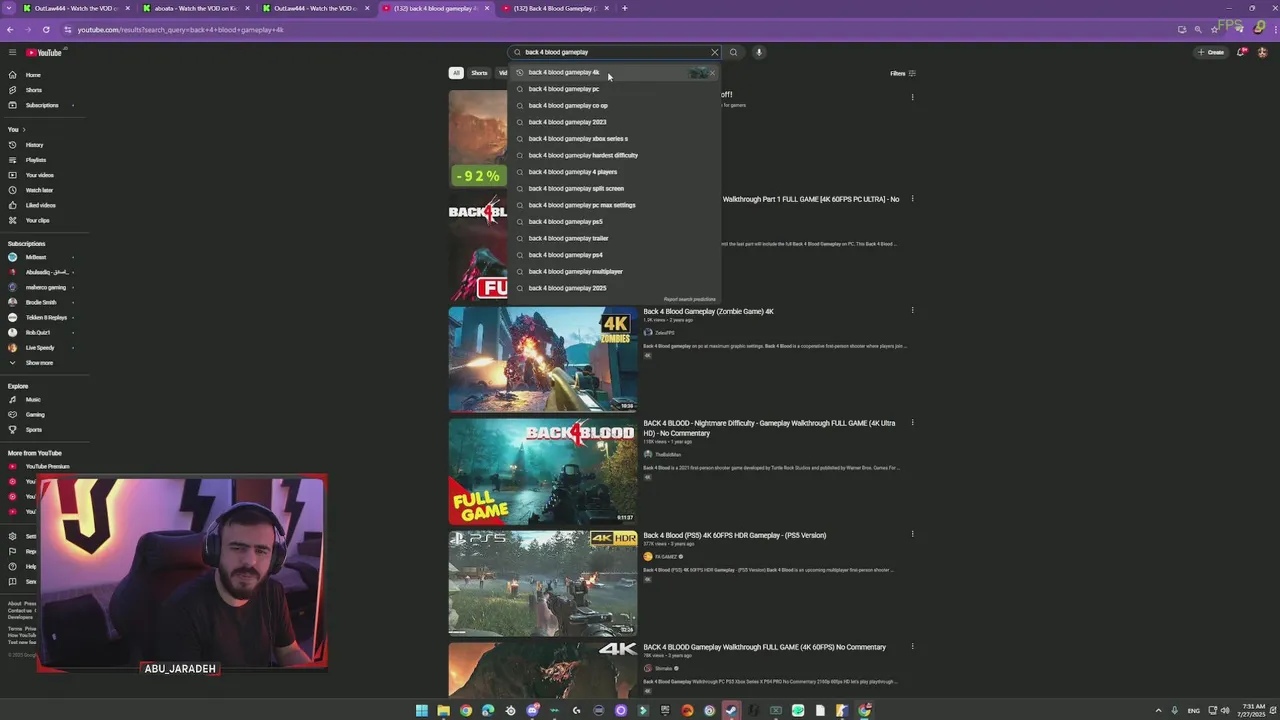Choose suggestion 'back 4 blood gameplay 2023'

[x=613, y=122]
